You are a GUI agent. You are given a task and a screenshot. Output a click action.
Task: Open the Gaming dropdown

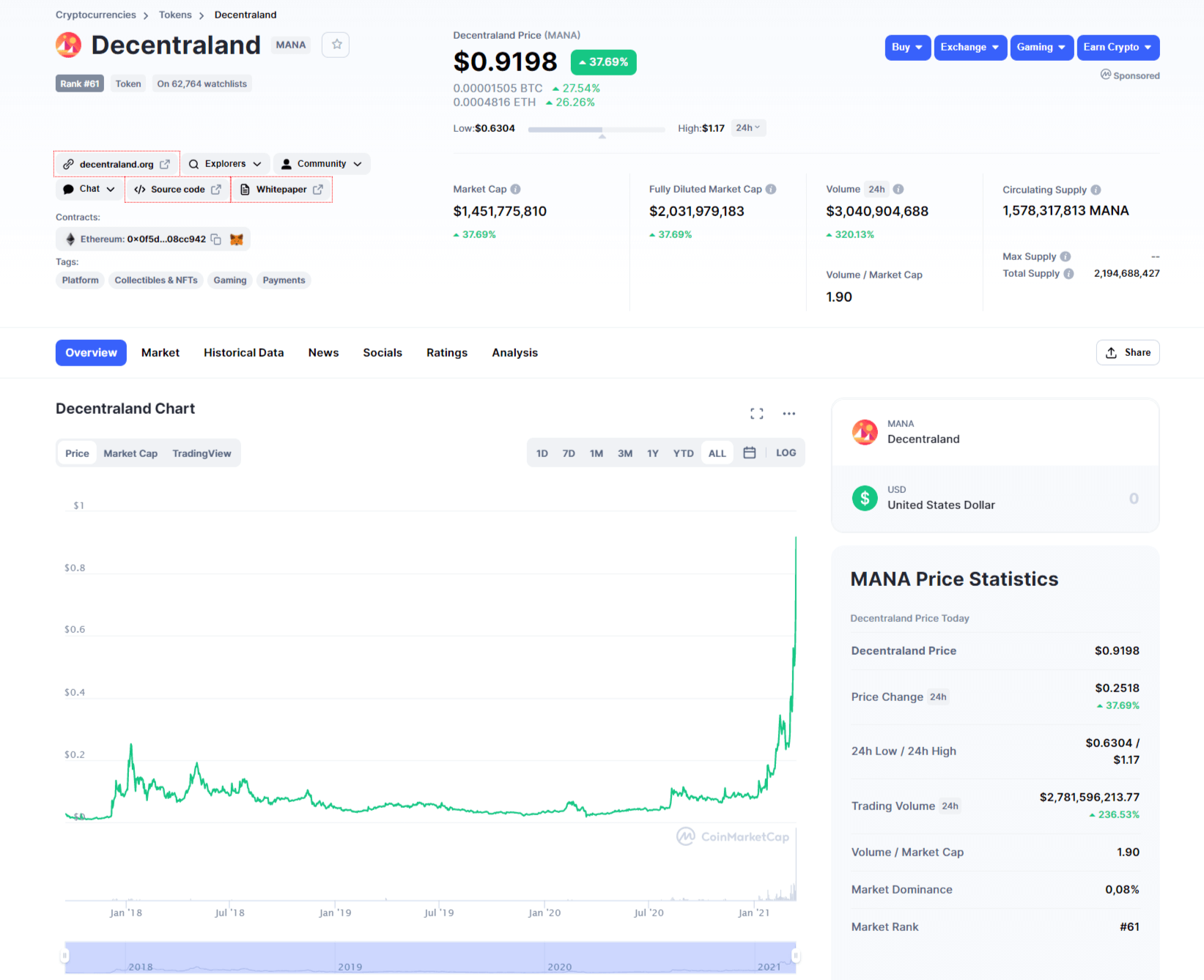[1041, 48]
